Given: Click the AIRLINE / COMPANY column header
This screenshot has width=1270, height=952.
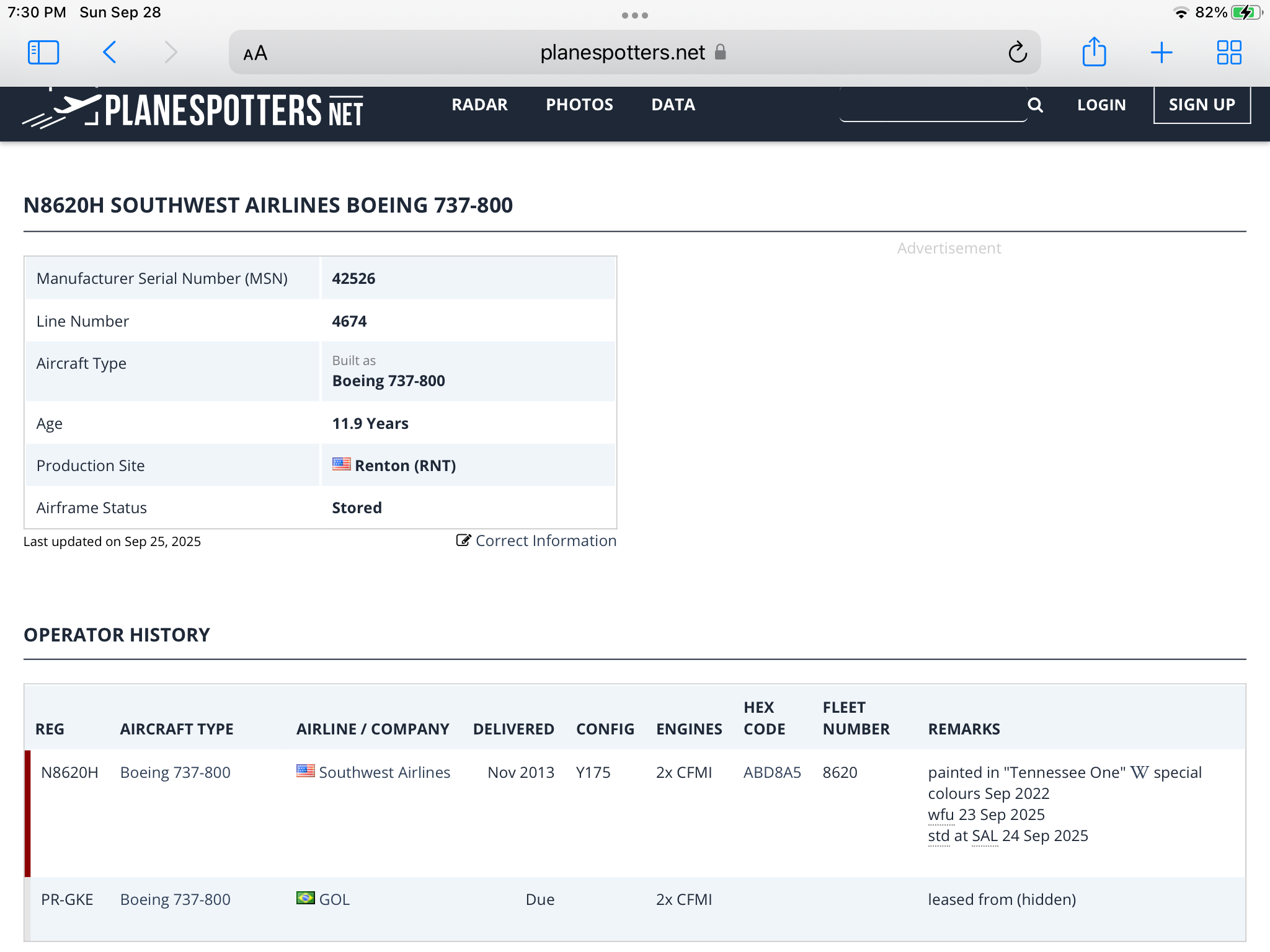Looking at the screenshot, I should coord(373,729).
